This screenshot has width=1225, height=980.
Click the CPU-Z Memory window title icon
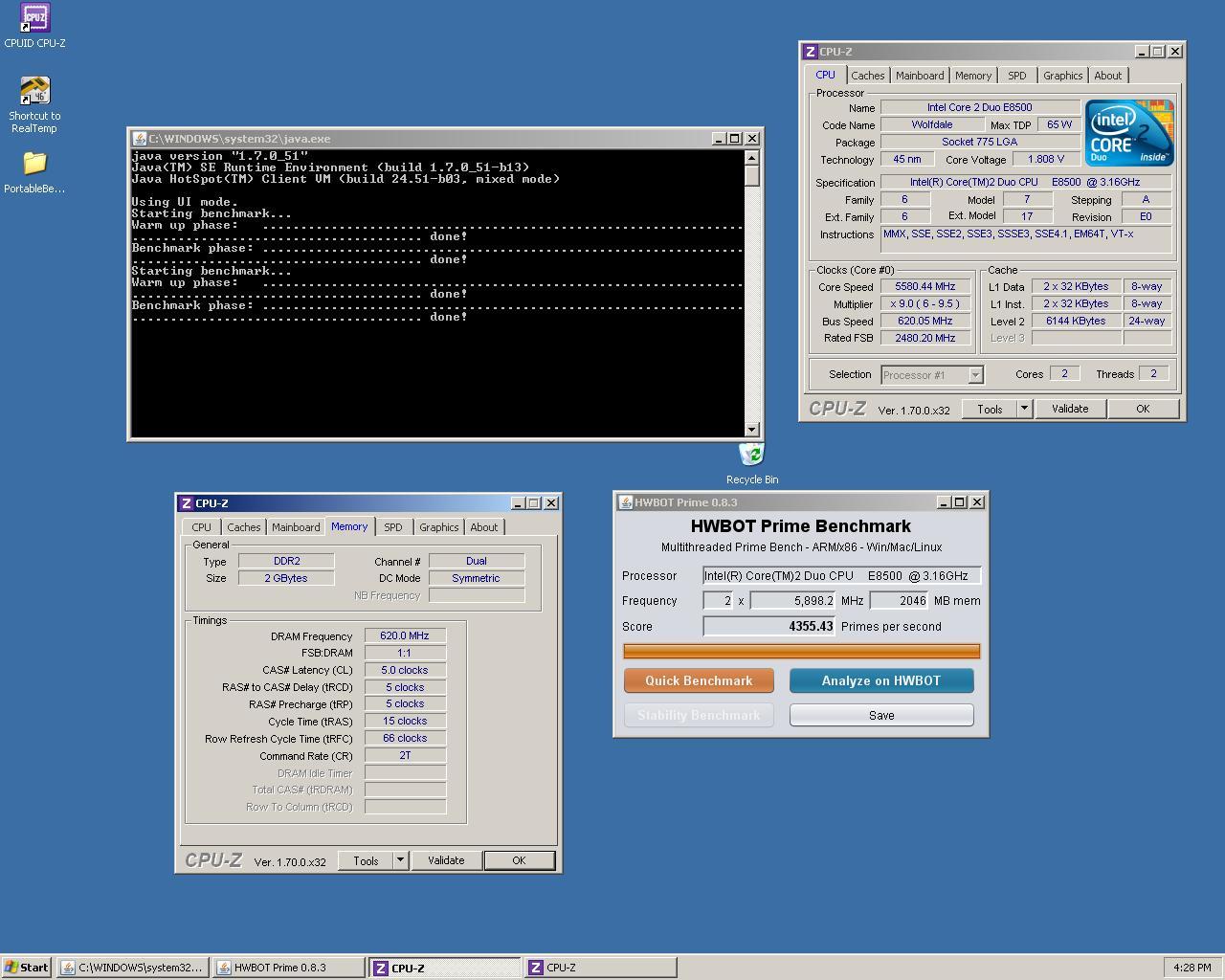tap(187, 503)
